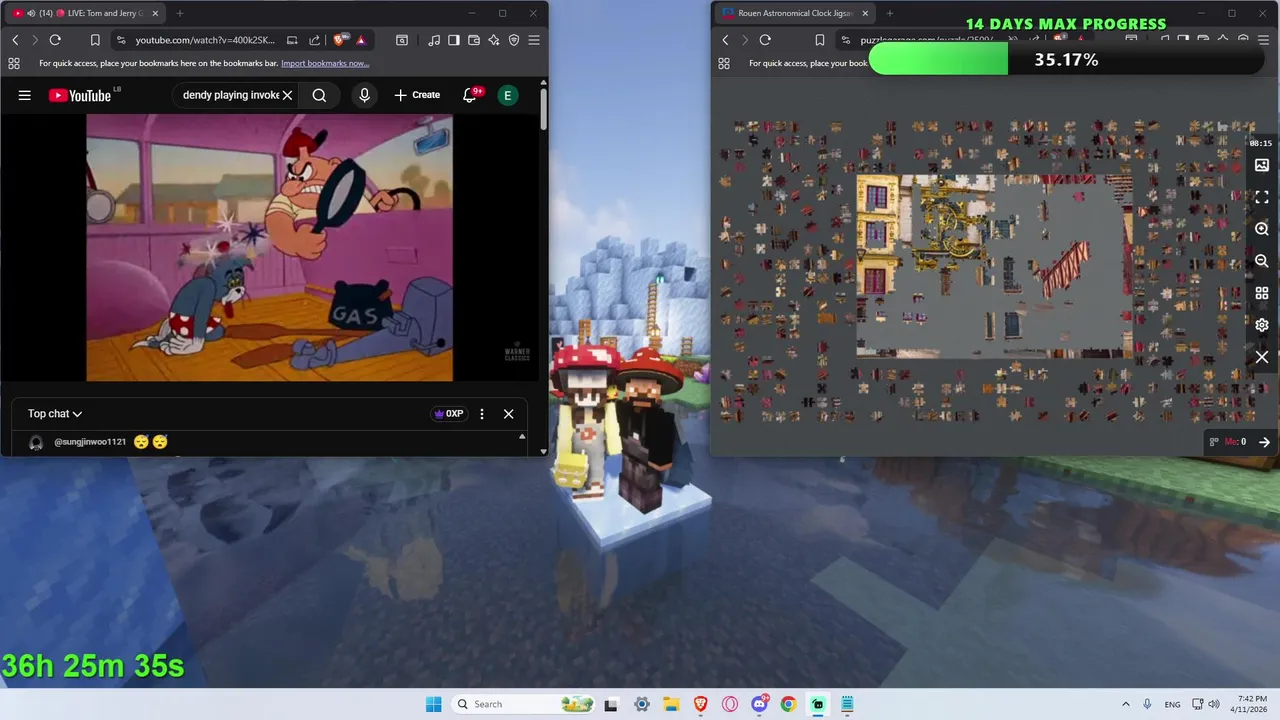Select the LIVE: Tom and Jerry tab
This screenshot has height=720, width=1280.
click(85, 13)
